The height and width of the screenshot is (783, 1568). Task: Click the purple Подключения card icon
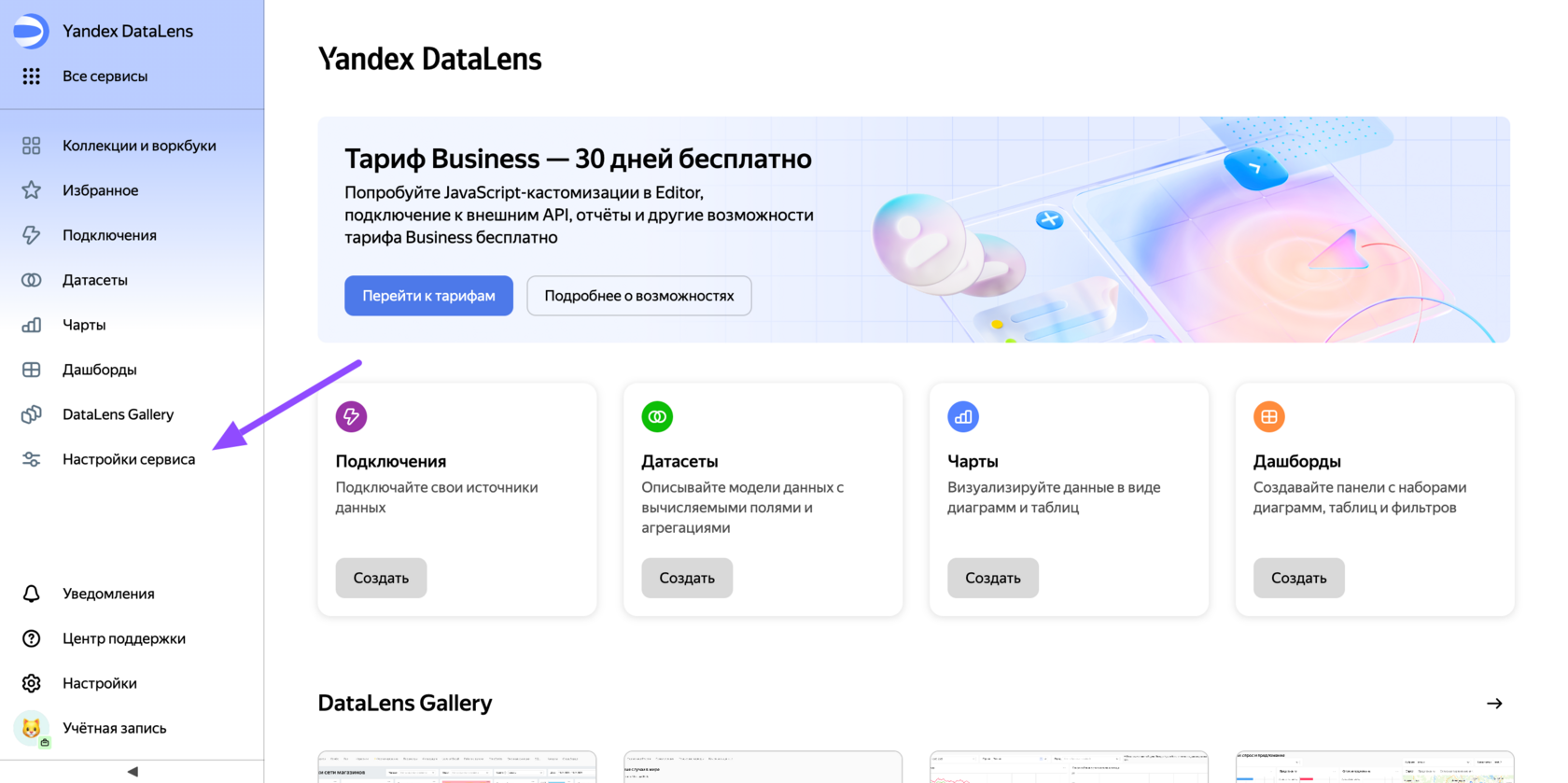pyautogui.click(x=351, y=416)
